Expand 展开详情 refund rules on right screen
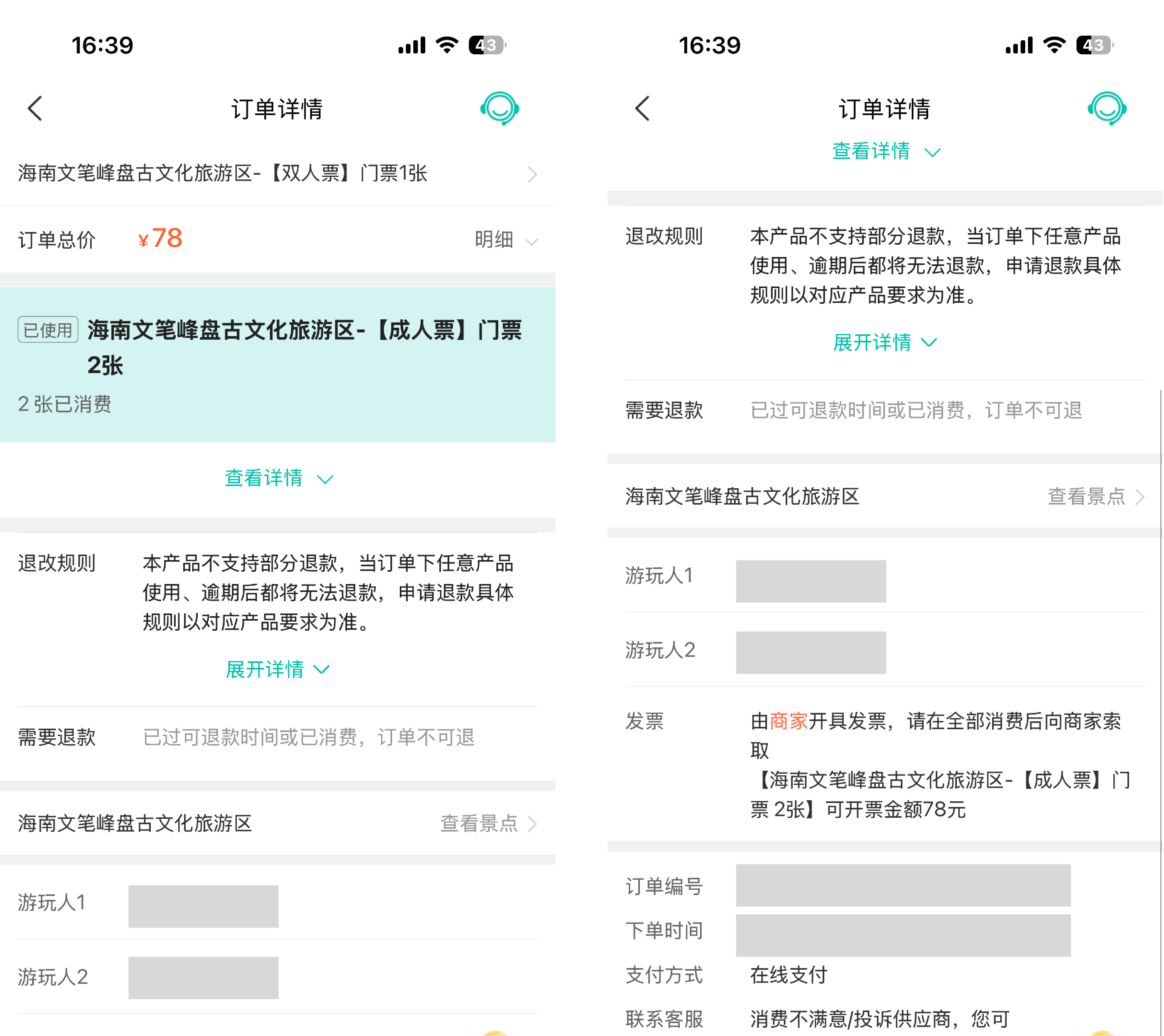Image resolution: width=1164 pixels, height=1036 pixels. [886, 342]
